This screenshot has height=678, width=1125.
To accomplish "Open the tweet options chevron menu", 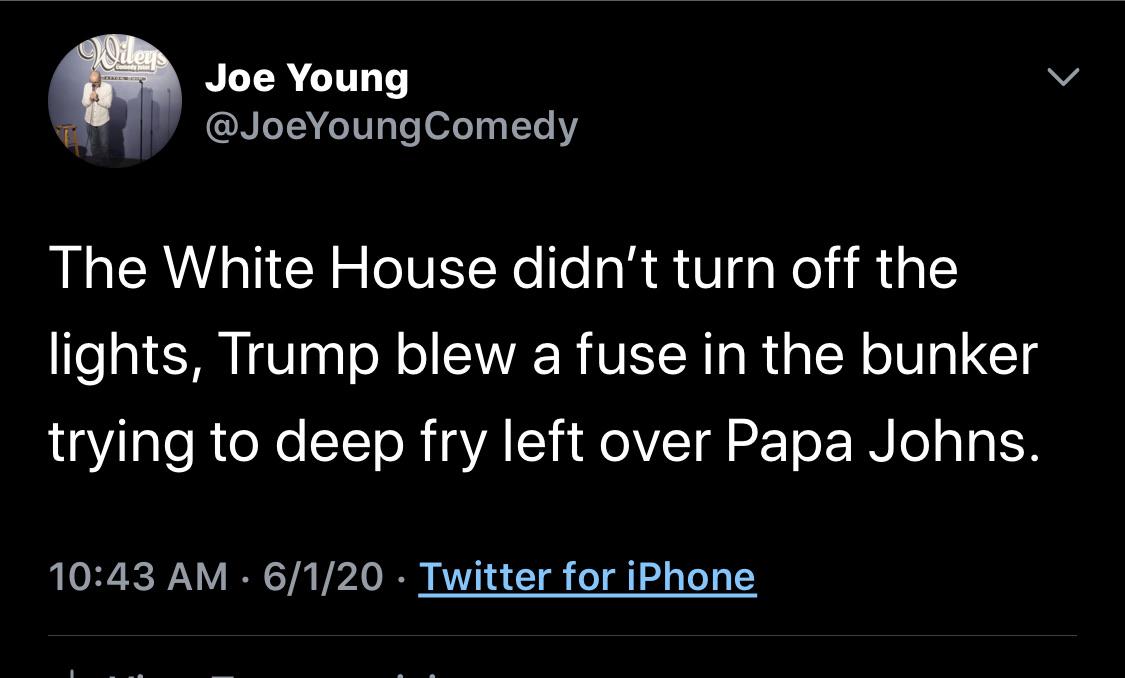I will 1062,77.
